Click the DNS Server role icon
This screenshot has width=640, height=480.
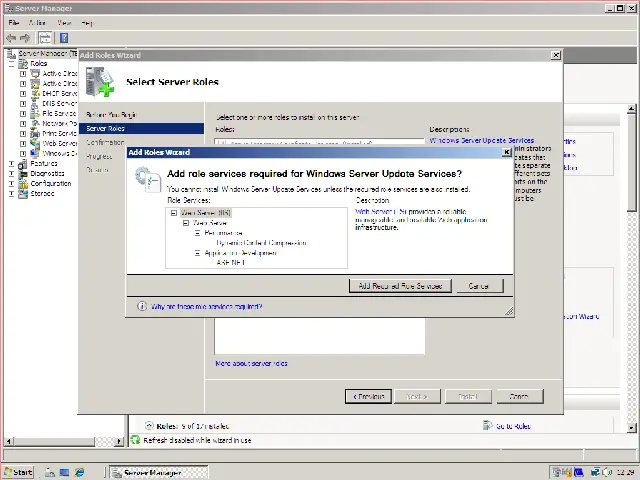tap(35, 104)
